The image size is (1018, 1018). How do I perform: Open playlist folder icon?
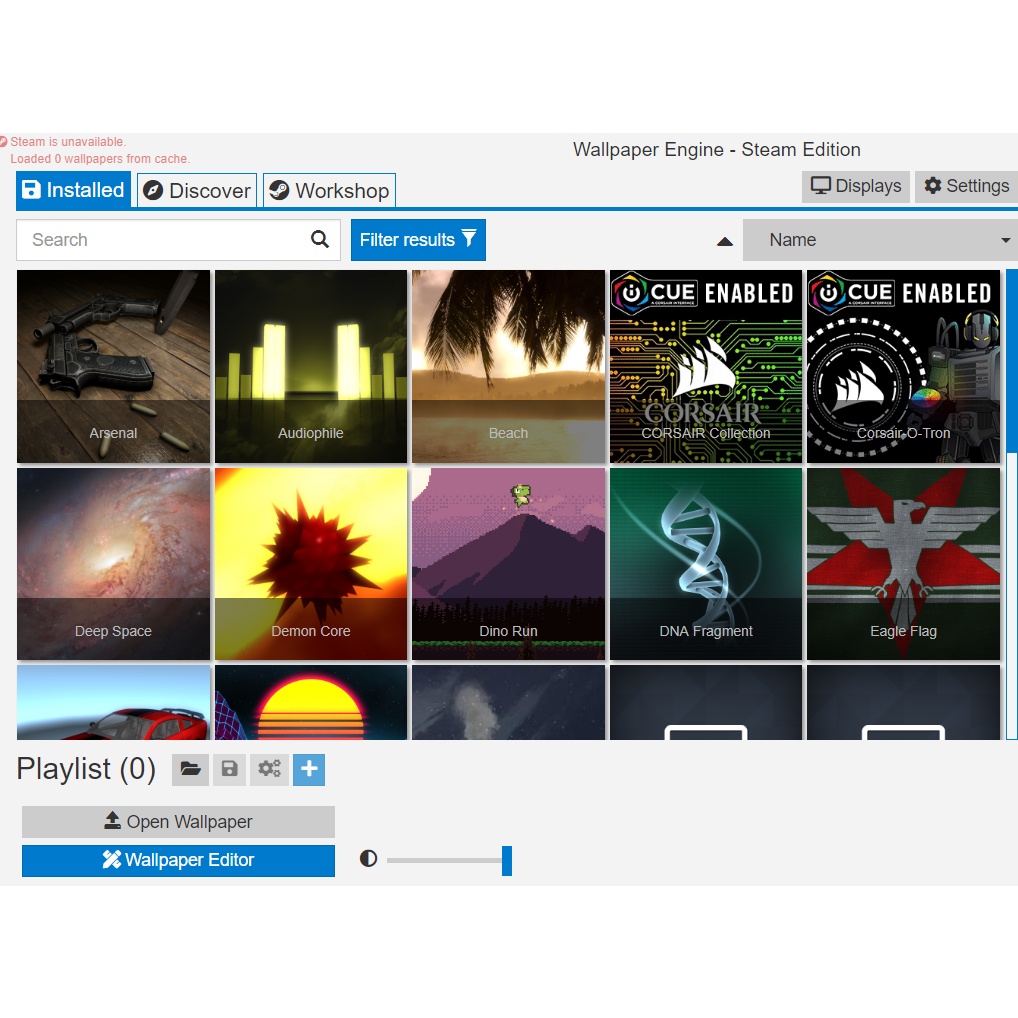point(190,769)
